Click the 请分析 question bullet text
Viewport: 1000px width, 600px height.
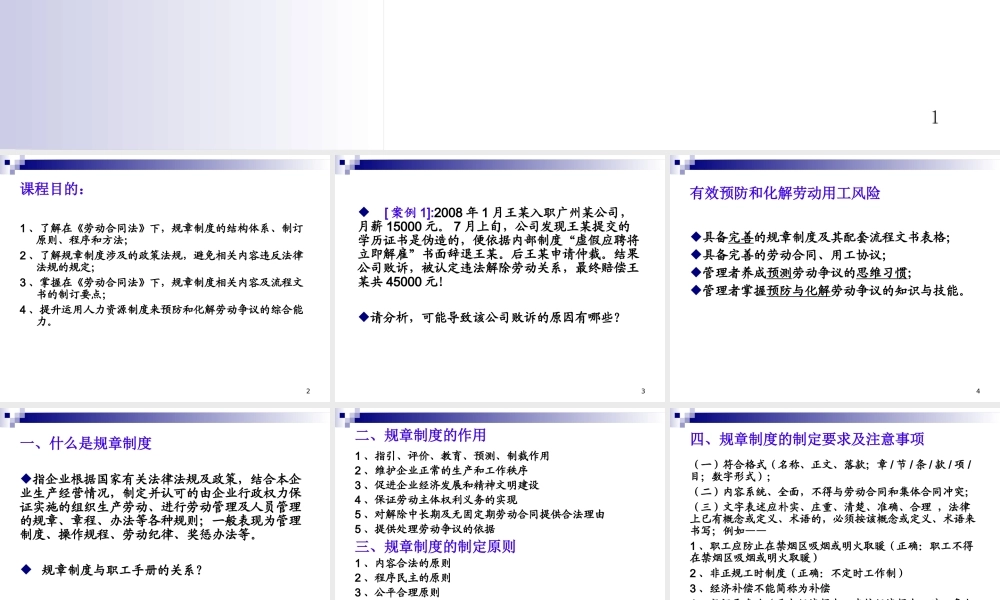click(490, 318)
